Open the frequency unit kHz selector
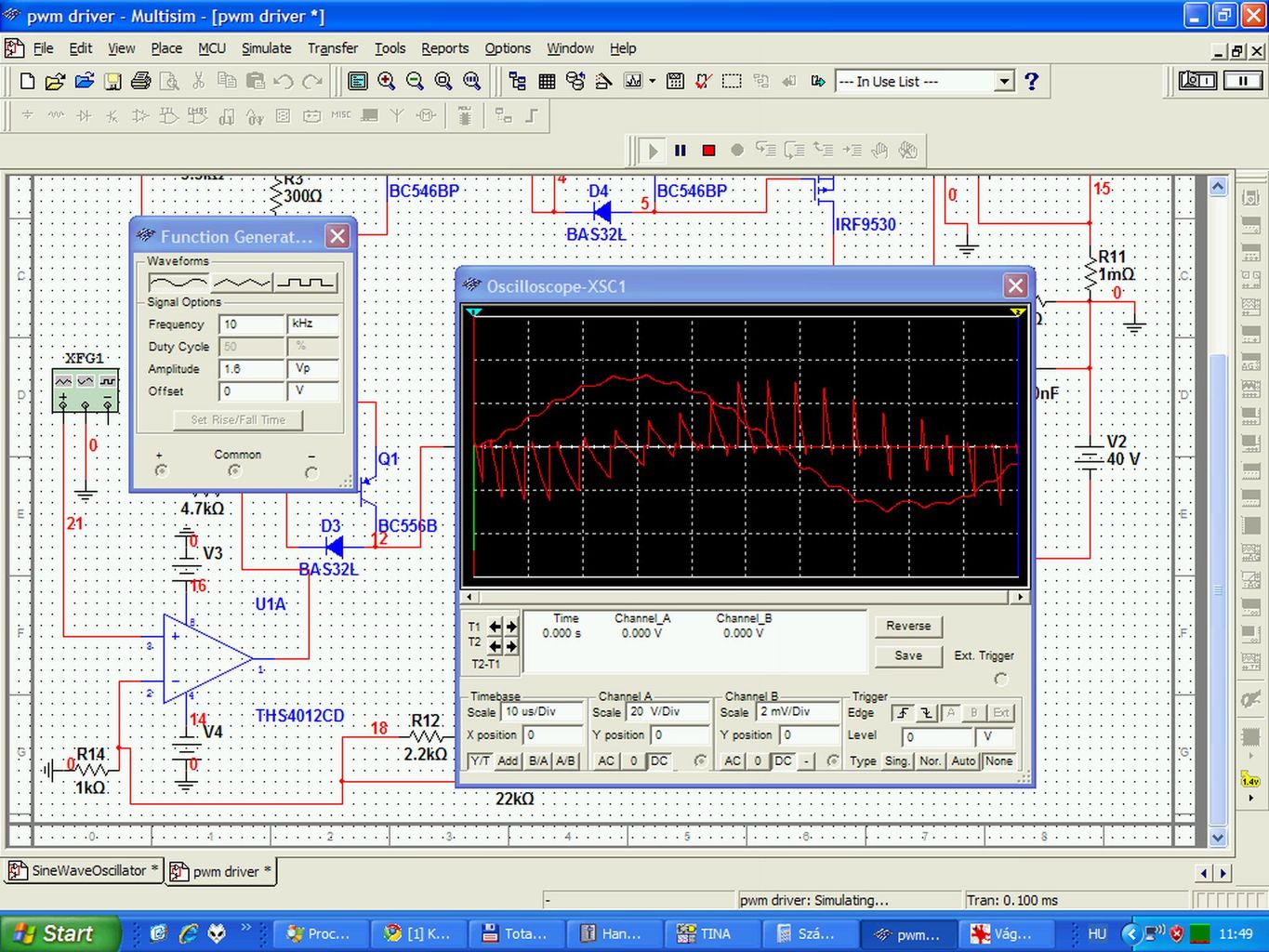Screen dimensions: 1269x952 click(x=311, y=324)
